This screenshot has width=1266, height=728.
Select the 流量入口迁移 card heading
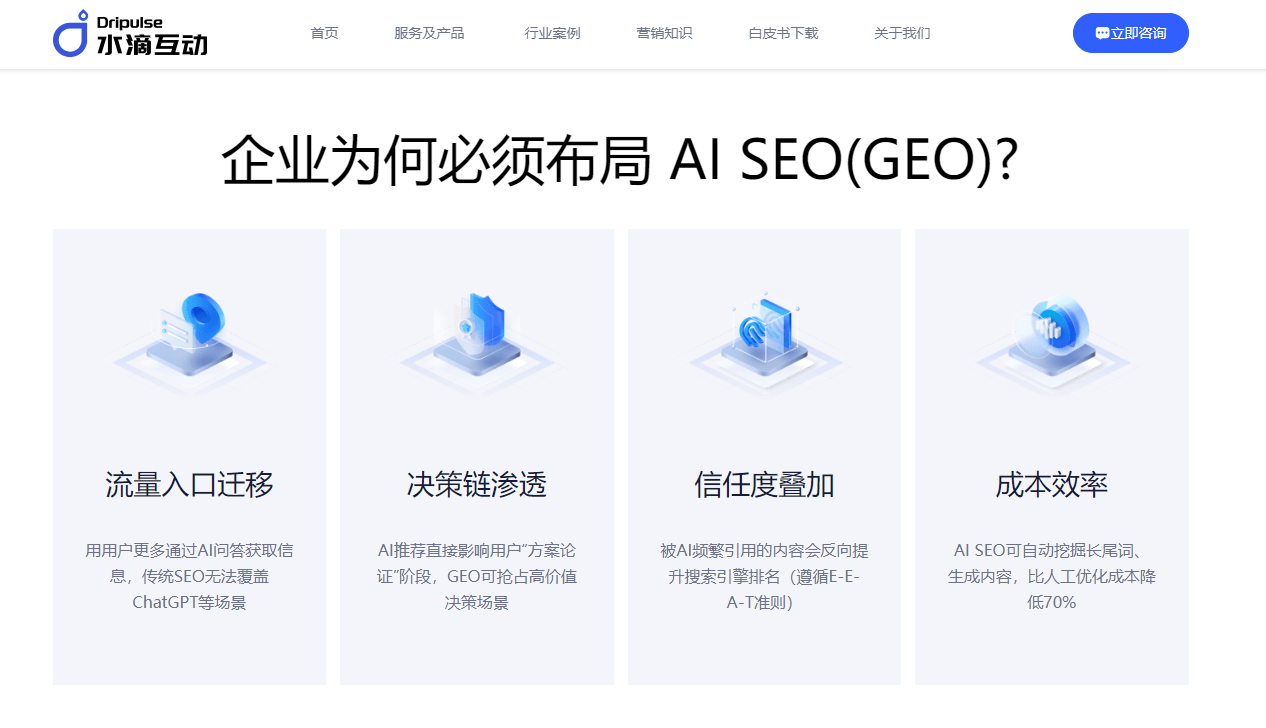coord(189,485)
